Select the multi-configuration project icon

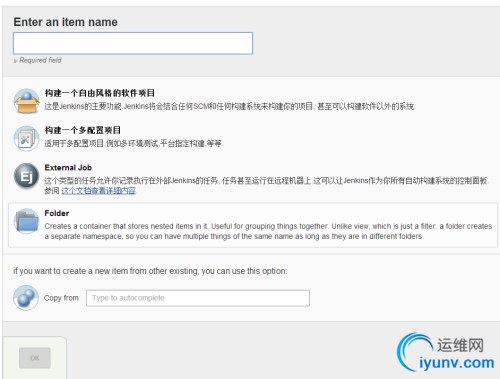tap(26, 138)
